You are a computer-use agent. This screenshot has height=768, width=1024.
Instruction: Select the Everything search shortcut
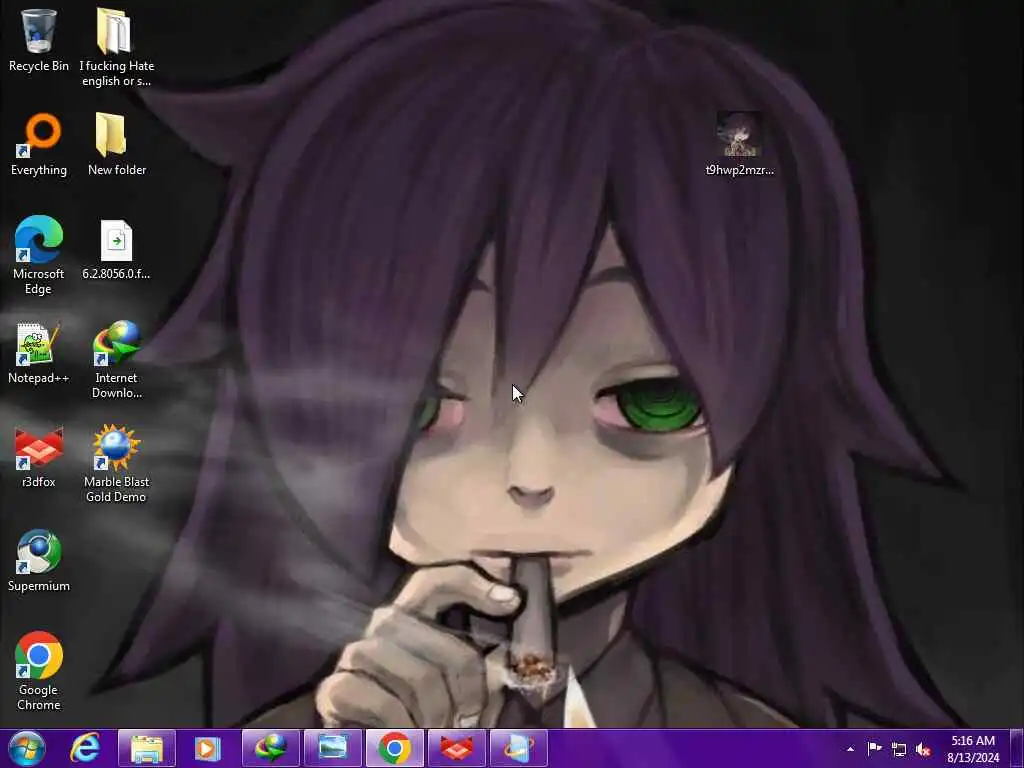[x=39, y=144]
